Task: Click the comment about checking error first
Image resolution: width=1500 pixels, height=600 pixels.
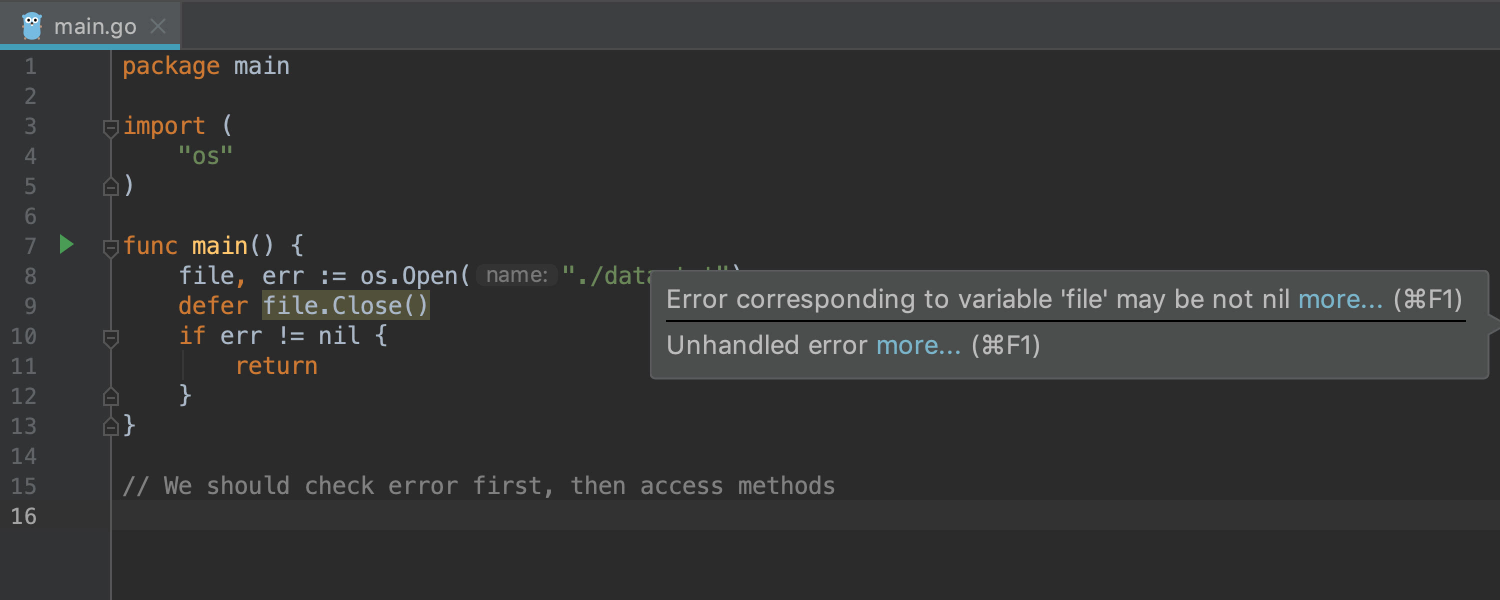Action: (478, 486)
